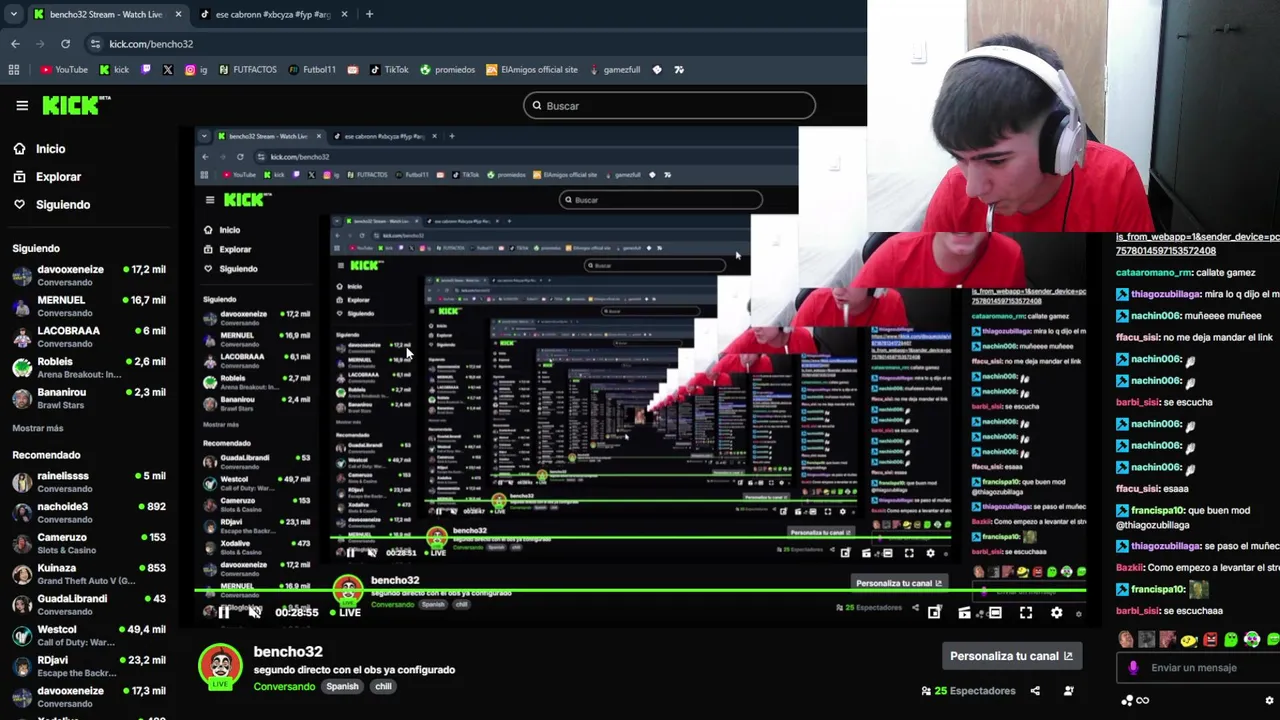The image size is (1280, 720).
Task: Toggle theater mode in the video player
Action: point(995,613)
